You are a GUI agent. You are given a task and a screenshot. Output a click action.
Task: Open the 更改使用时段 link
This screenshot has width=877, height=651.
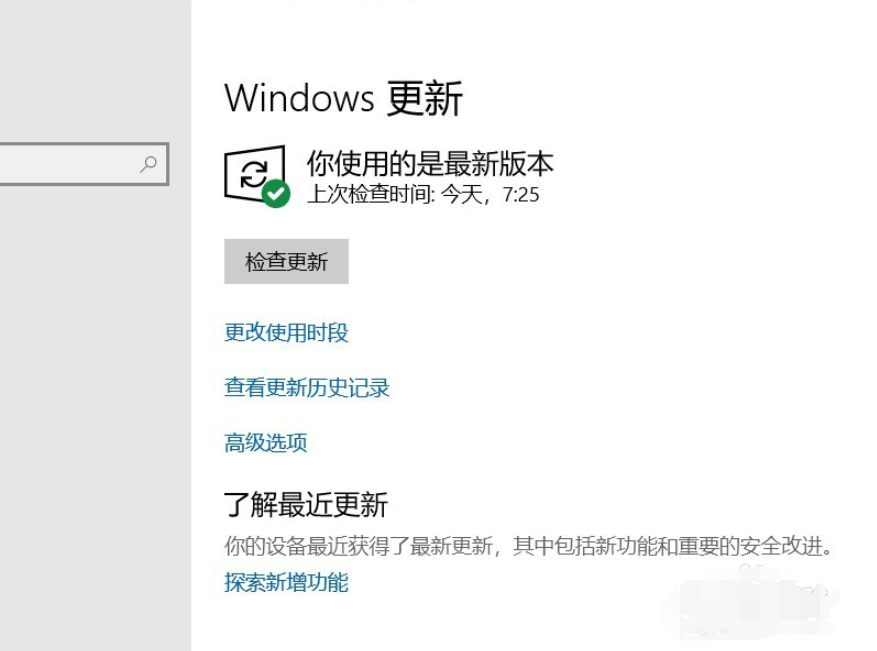point(286,333)
